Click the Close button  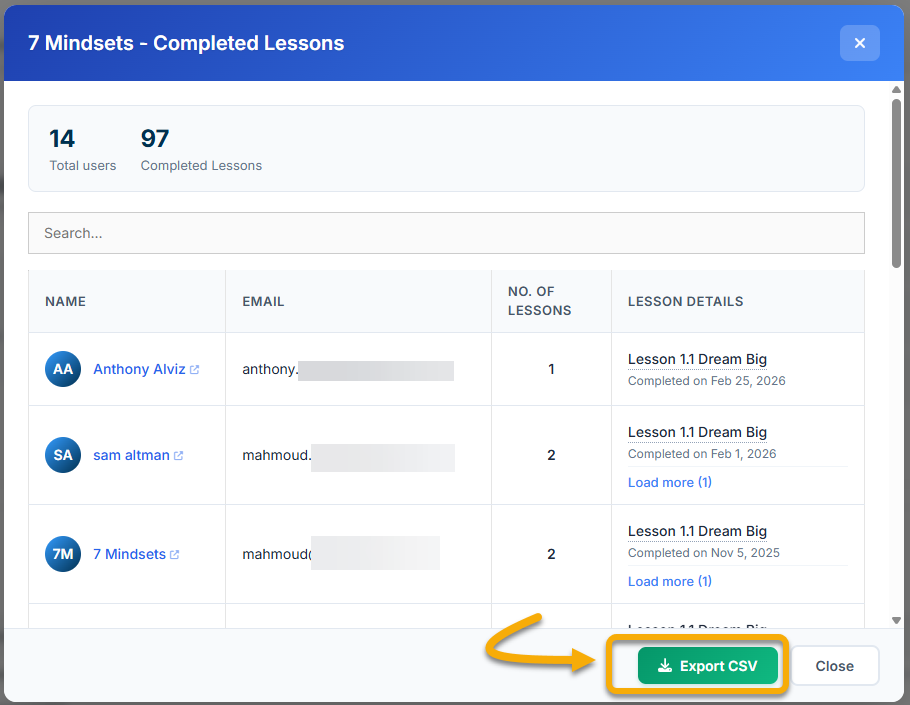(x=835, y=666)
